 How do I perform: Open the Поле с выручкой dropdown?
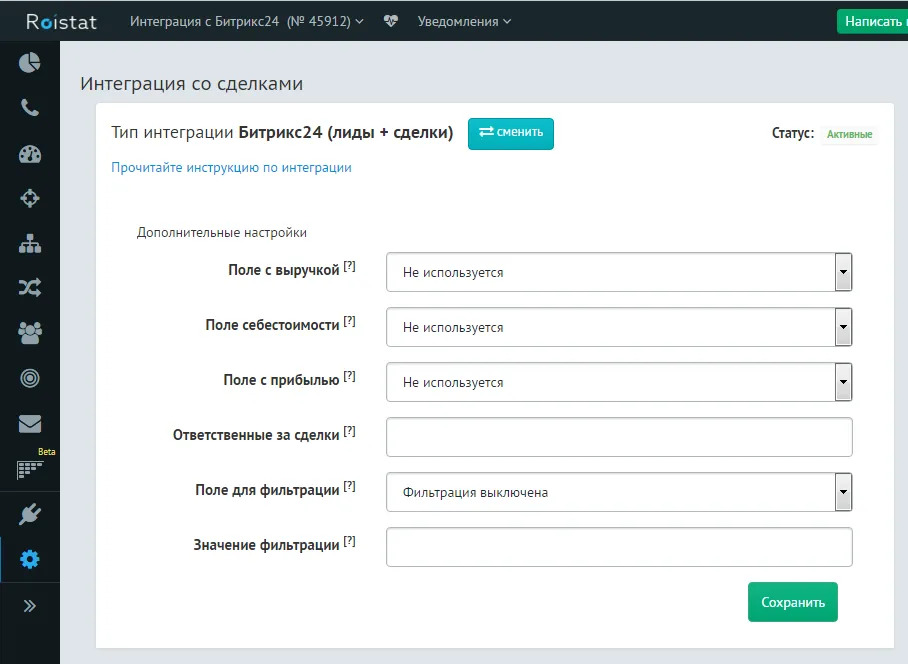pos(841,271)
